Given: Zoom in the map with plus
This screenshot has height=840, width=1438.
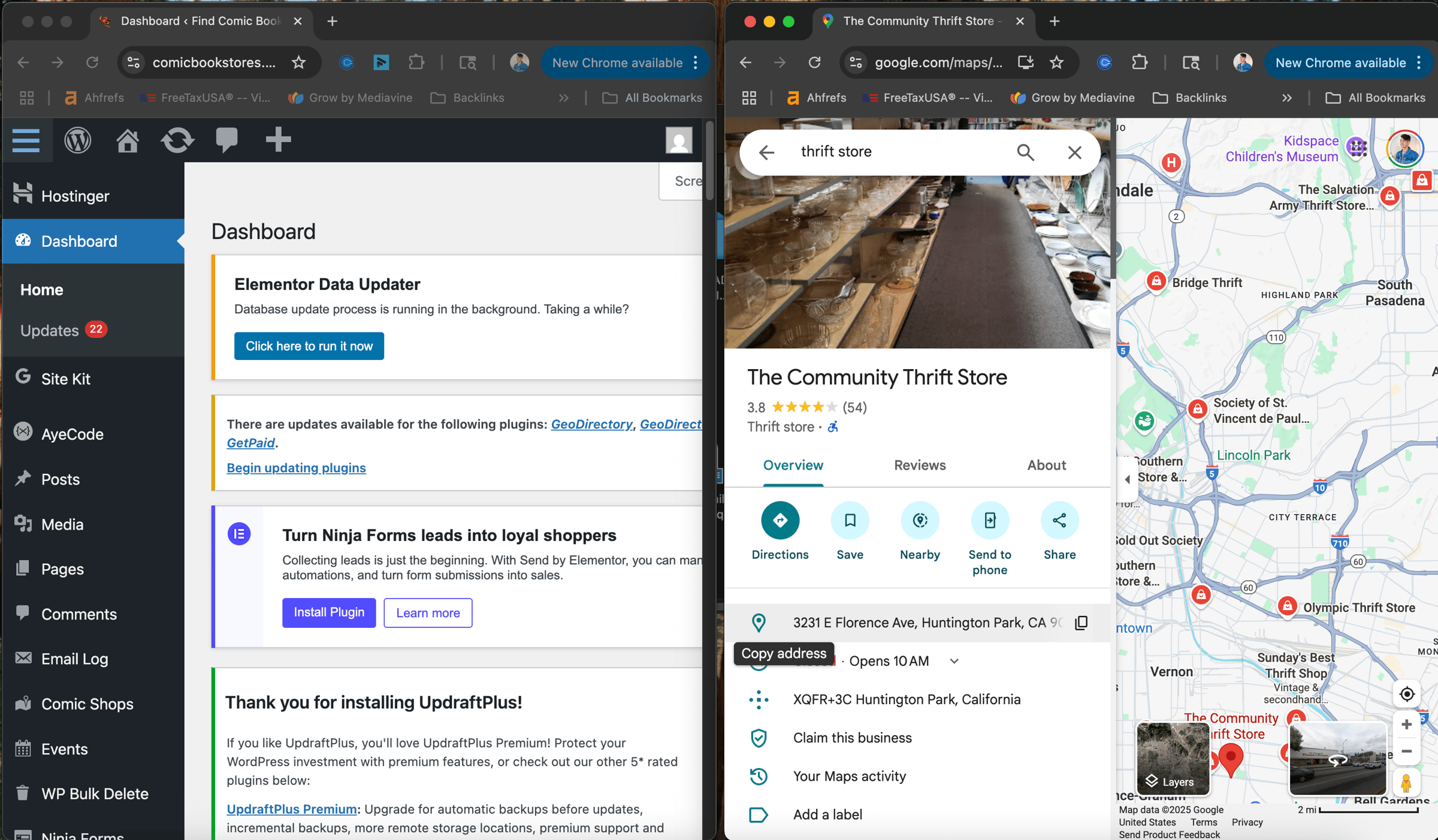Looking at the screenshot, I should [1406, 724].
